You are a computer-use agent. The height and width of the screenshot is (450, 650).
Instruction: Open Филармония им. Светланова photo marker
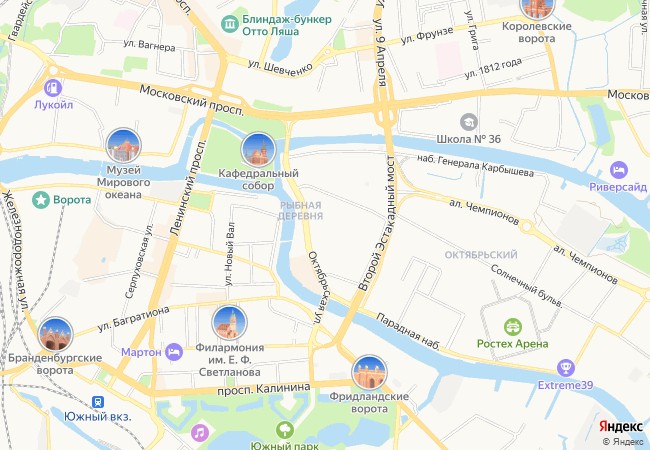coord(229,323)
